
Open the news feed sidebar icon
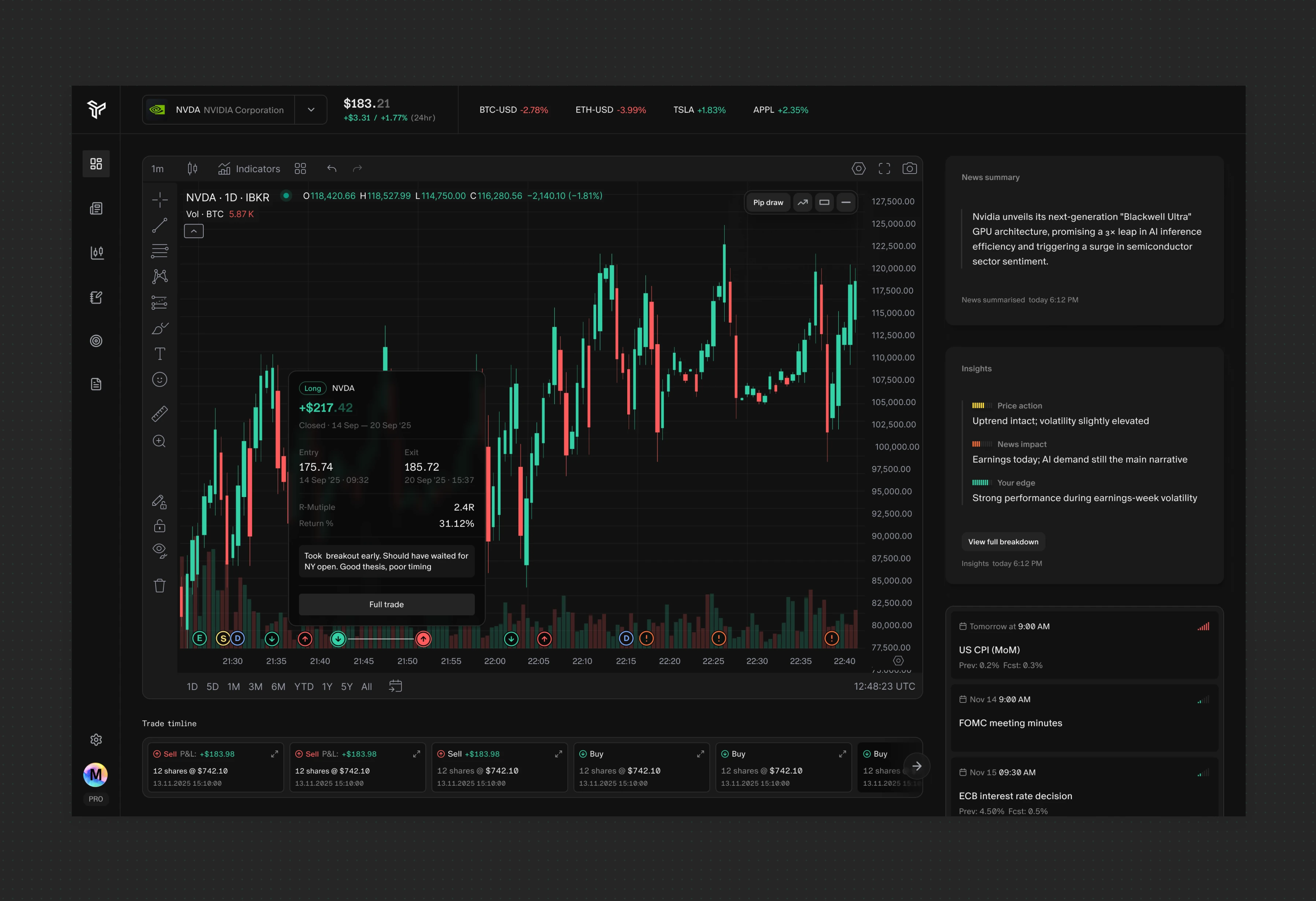pyautogui.click(x=96, y=208)
